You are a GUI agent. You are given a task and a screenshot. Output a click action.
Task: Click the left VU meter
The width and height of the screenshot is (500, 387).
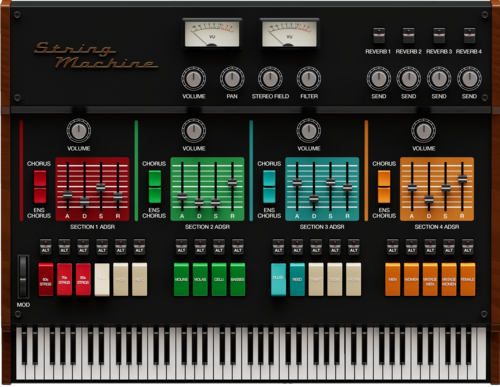click(x=212, y=34)
